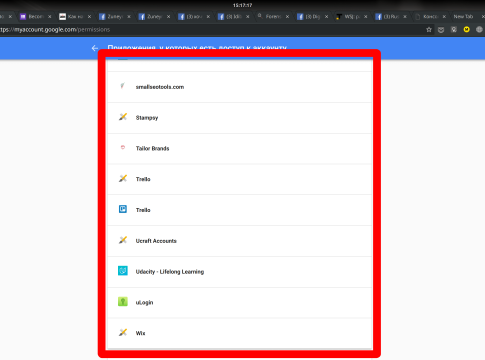Click the green uLogin app icon
Screen dimensions: 485x360
tap(123, 302)
